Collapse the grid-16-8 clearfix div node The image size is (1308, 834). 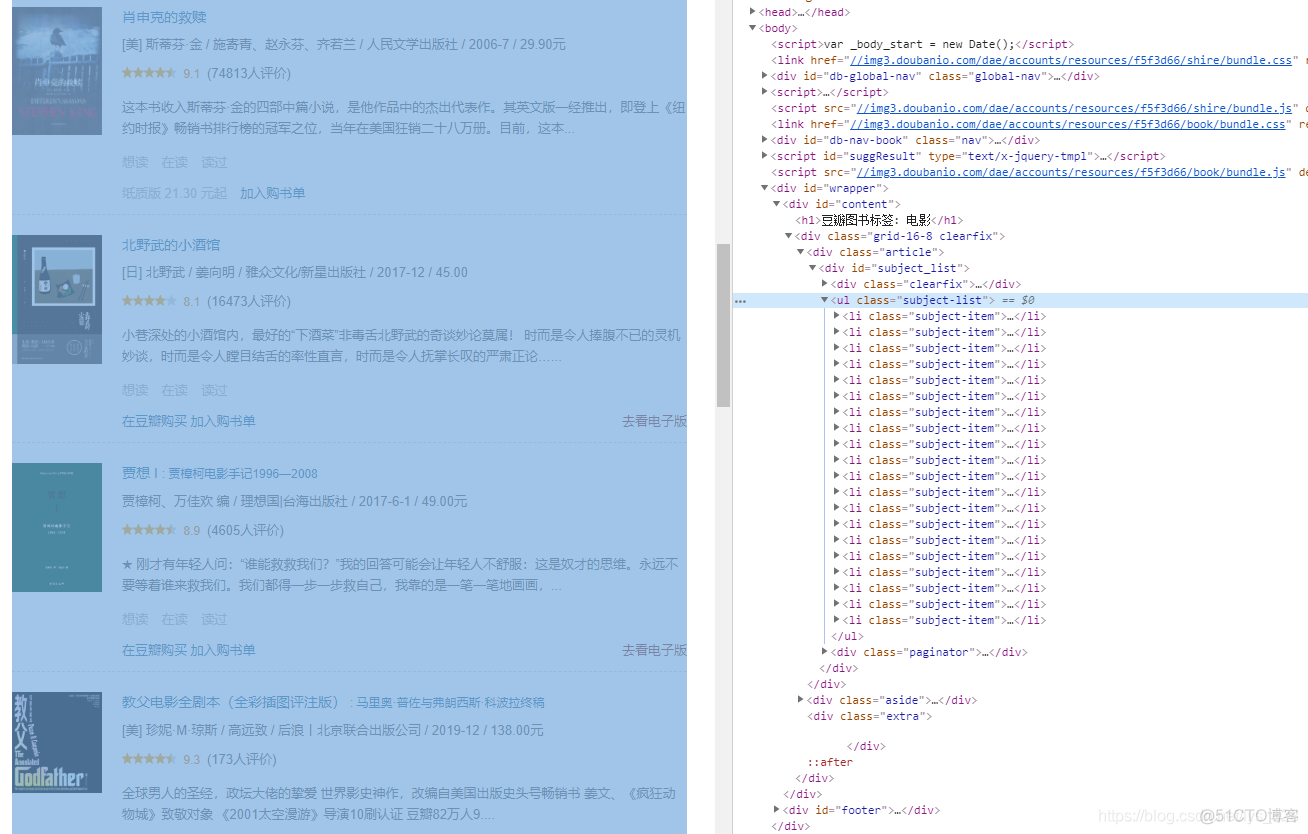click(x=789, y=236)
